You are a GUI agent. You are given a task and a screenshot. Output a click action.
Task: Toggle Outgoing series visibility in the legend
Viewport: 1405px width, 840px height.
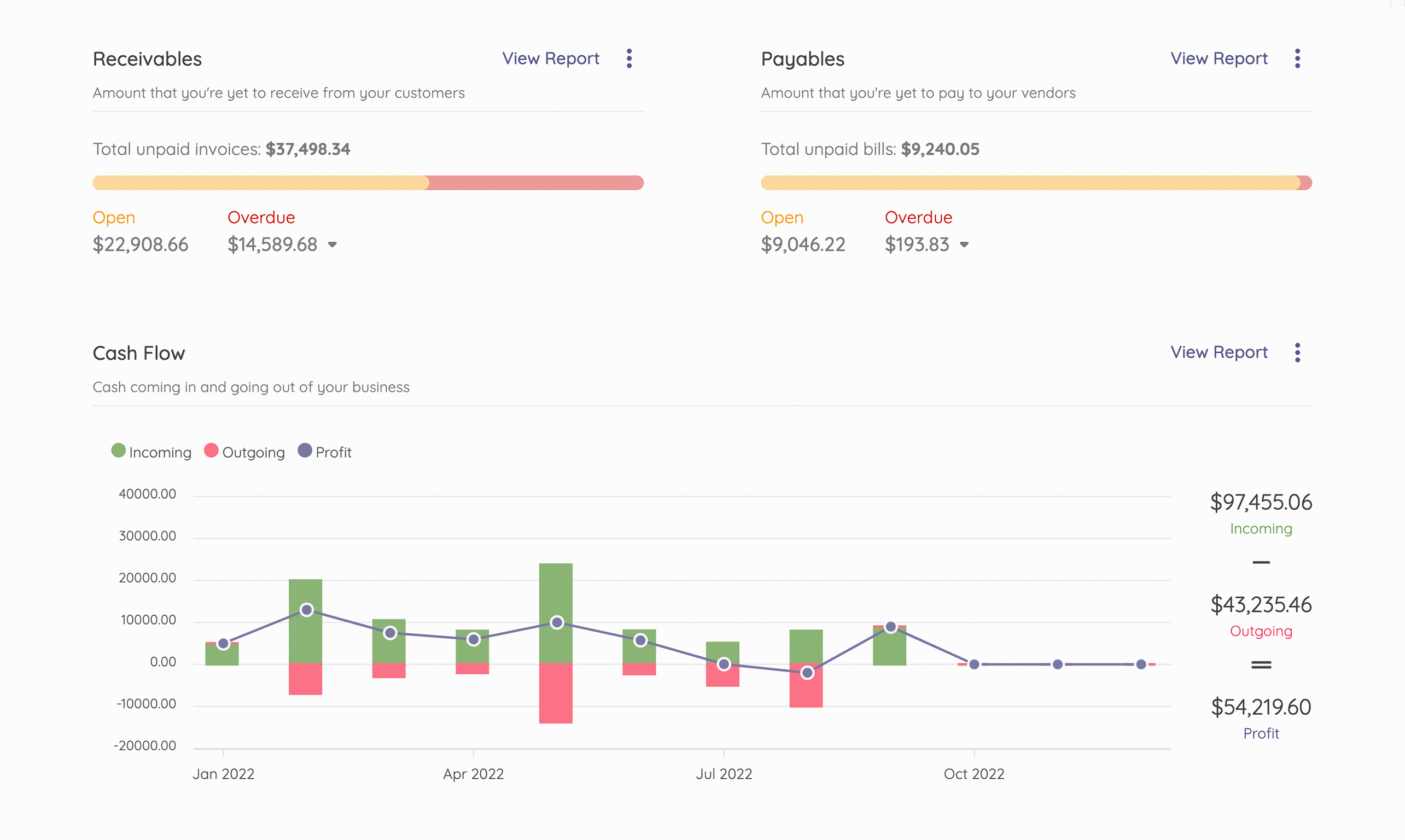(x=243, y=451)
